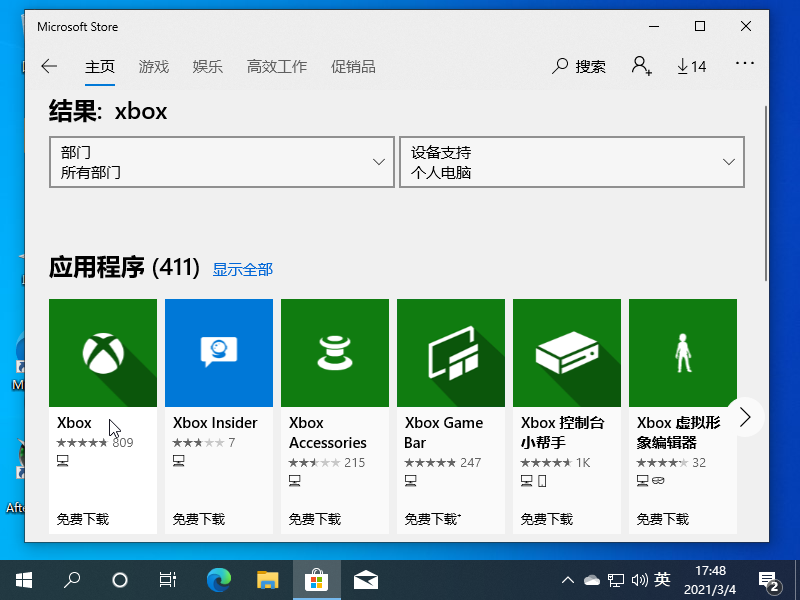Expand the 部门 department dropdown

pyautogui.click(x=221, y=162)
